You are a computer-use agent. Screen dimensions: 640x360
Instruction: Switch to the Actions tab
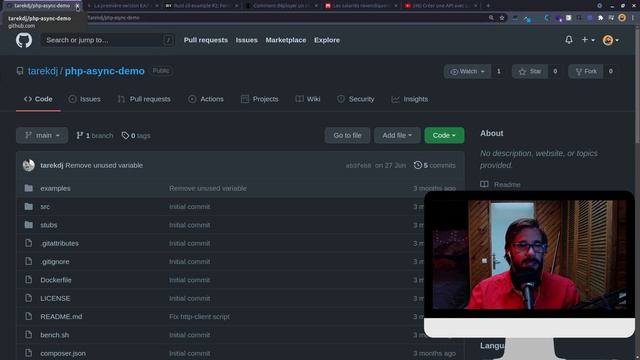pos(206,99)
